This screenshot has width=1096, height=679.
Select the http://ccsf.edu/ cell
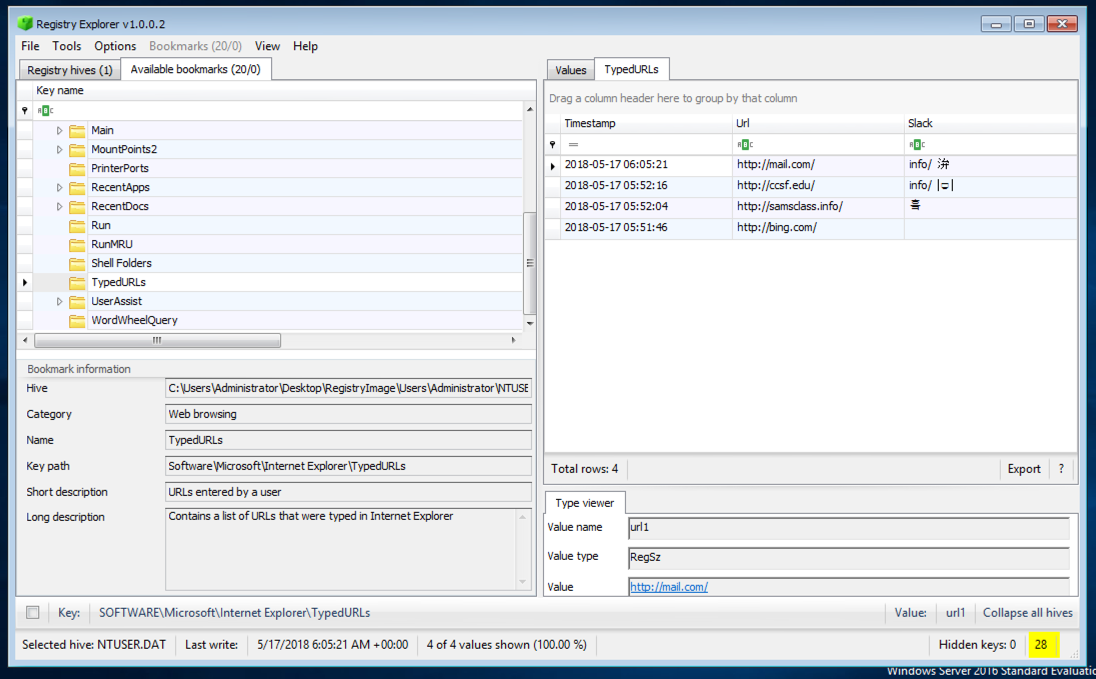coord(818,186)
